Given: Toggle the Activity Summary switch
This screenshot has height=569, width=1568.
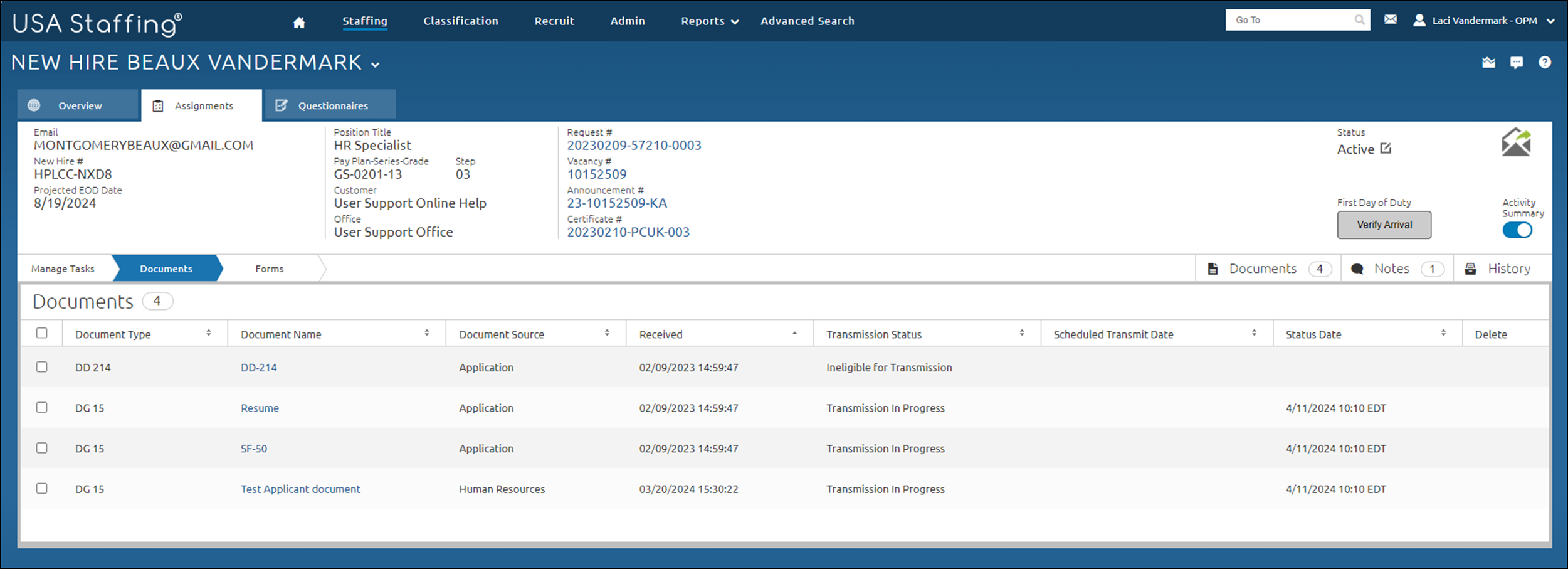Looking at the screenshot, I should pyautogui.click(x=1517, y=230).
